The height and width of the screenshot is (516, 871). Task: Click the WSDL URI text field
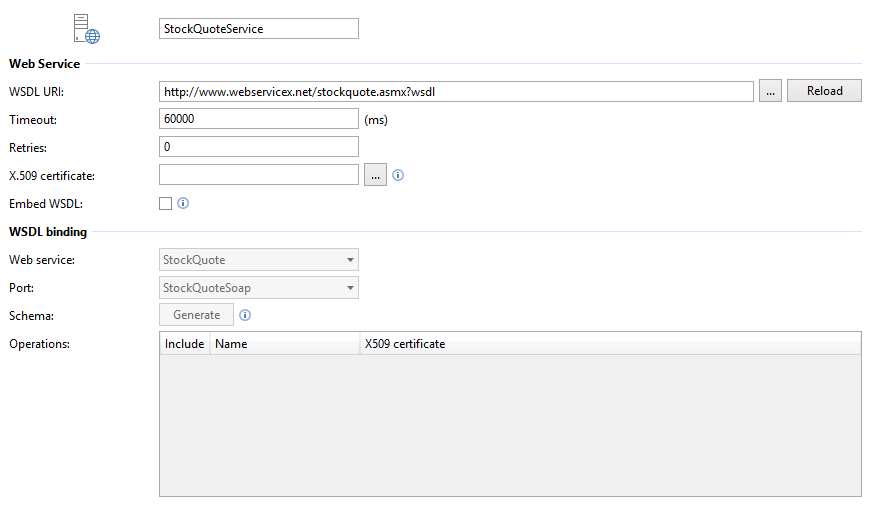[x=456, y=91]
